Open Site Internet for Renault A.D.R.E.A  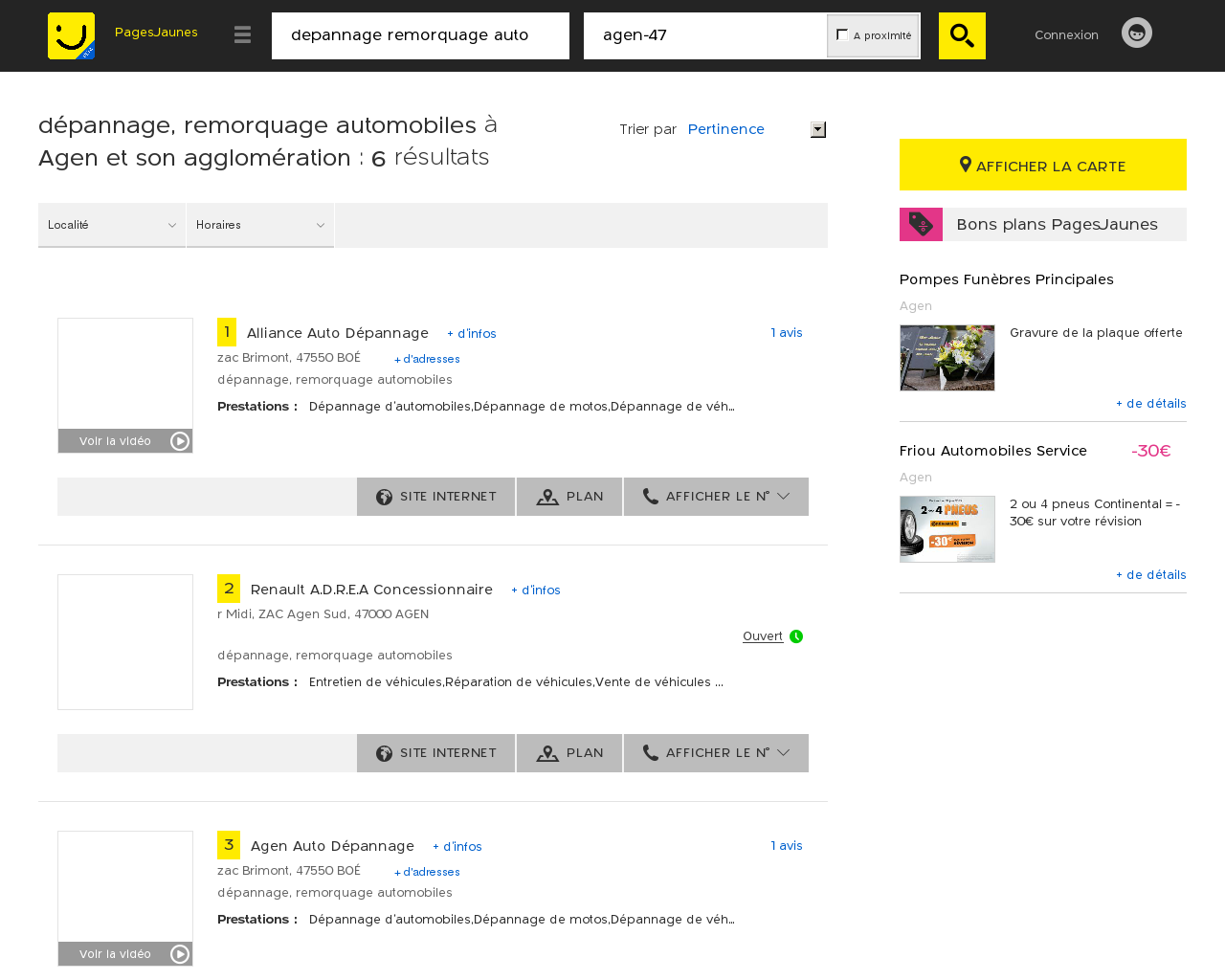click(435, 753)
